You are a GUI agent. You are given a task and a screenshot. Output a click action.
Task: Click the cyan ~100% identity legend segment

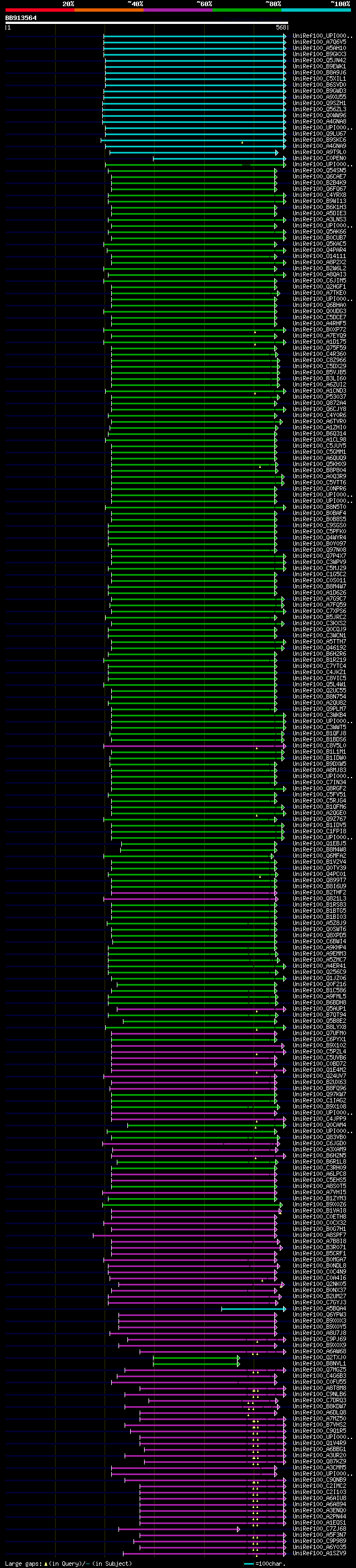pos(316,10)
